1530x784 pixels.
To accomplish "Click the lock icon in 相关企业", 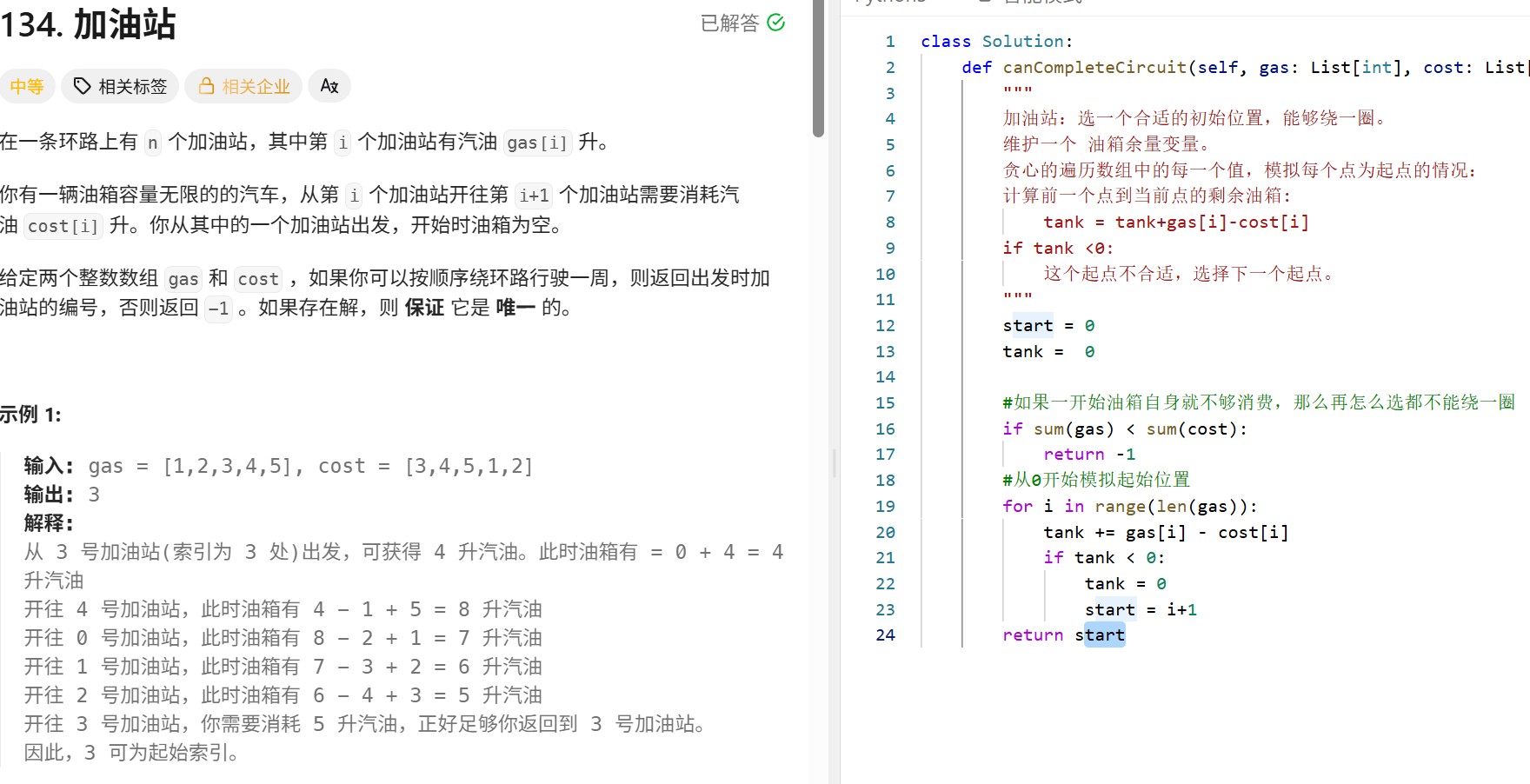I will point(207,86).
